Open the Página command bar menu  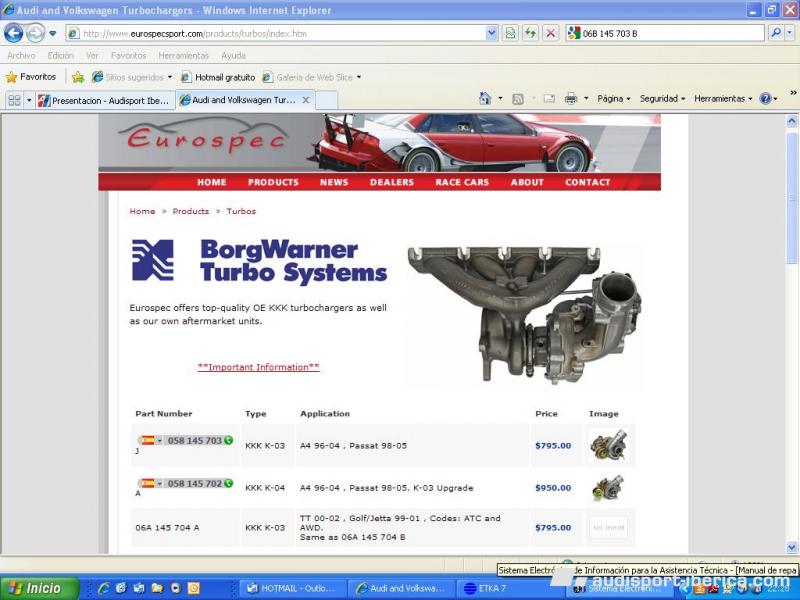(614, 99)
